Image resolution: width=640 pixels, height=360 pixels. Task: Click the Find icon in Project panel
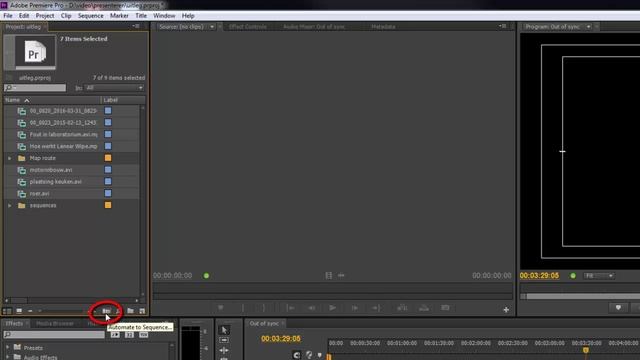pos(118,311)
